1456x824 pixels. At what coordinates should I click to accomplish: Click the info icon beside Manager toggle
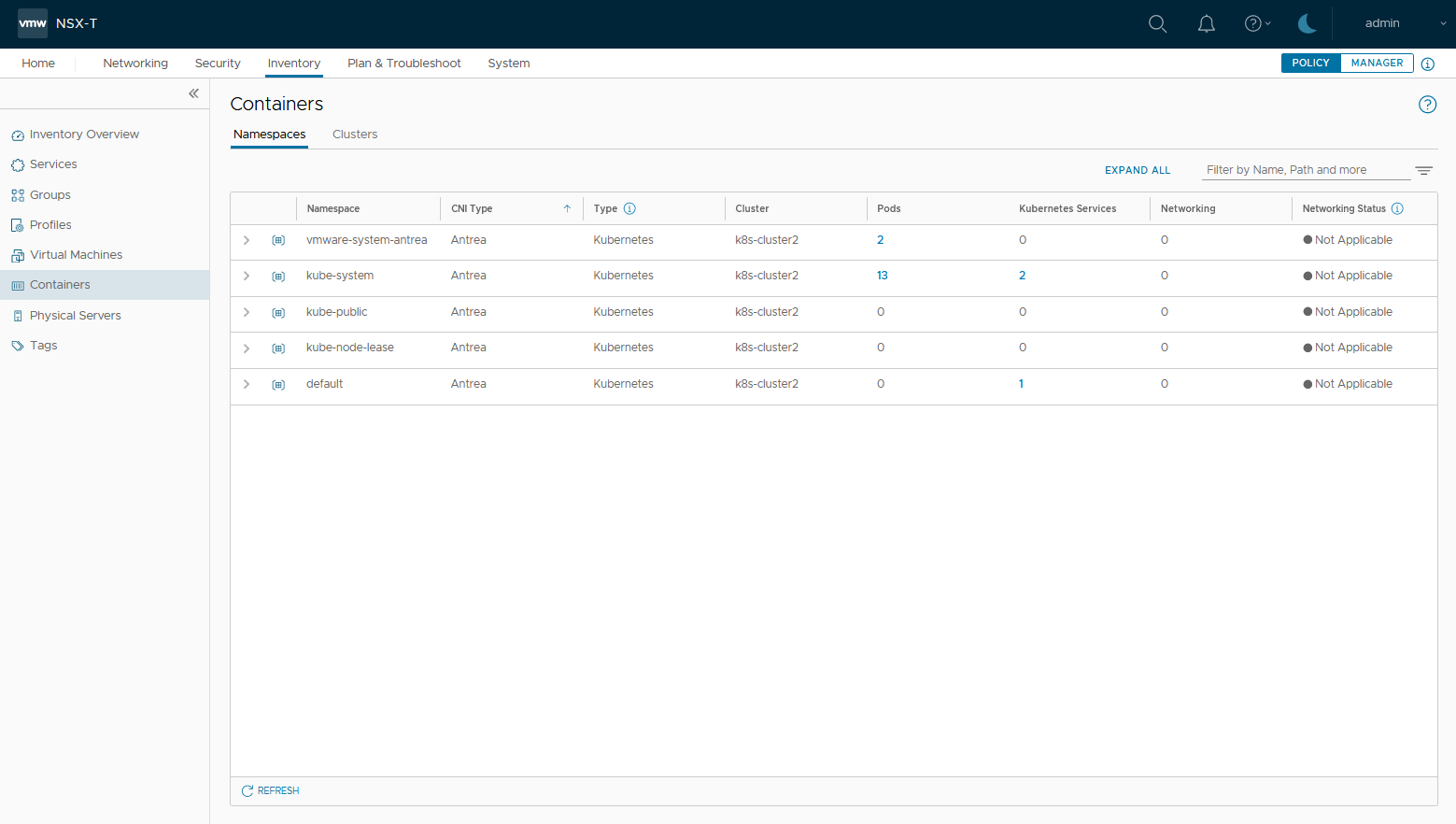(x=1427, y=64)
